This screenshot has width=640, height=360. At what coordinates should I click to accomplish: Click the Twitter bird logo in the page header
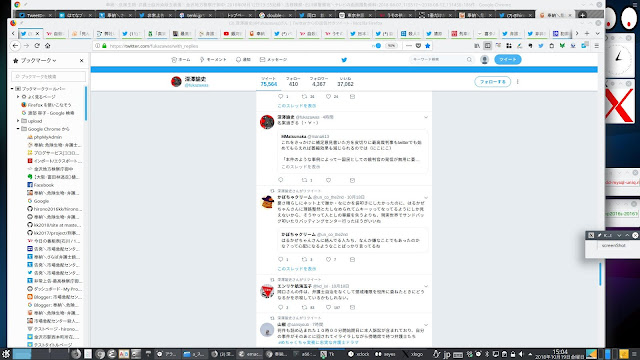pos(344,60)
